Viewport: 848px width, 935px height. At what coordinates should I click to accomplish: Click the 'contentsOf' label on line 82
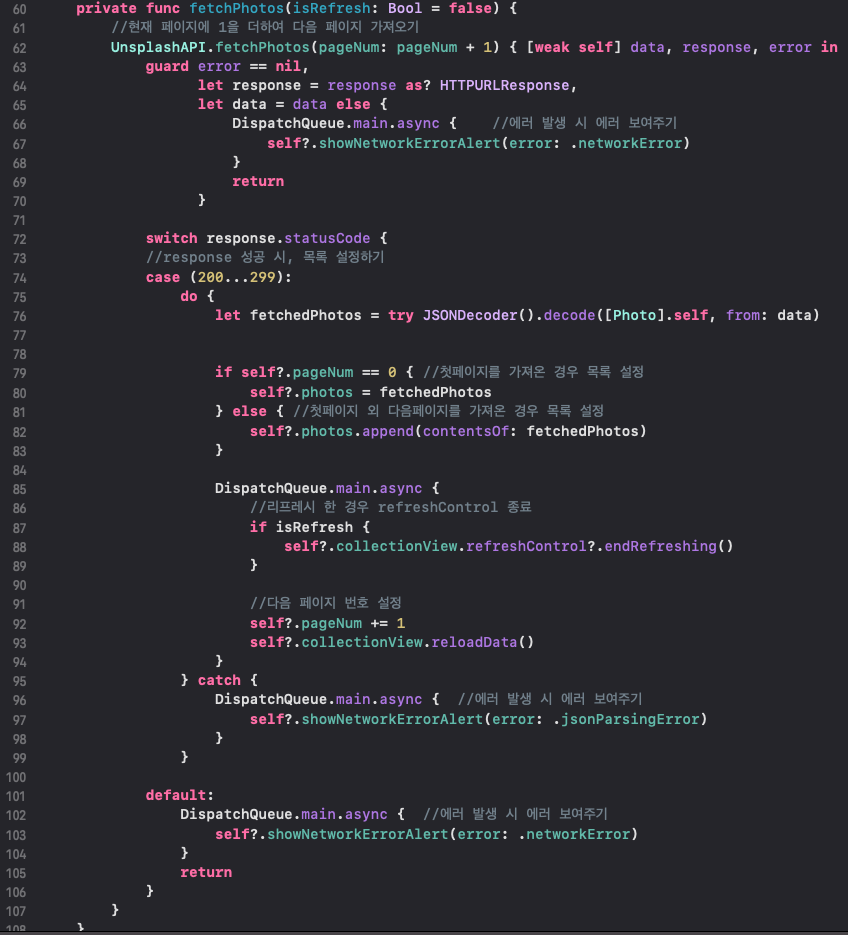(466, 431)
